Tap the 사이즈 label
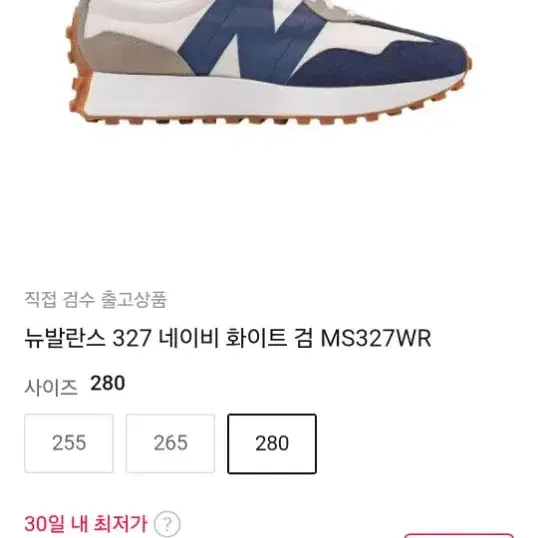This screenshot has height=538, width=538. (51, 388)
